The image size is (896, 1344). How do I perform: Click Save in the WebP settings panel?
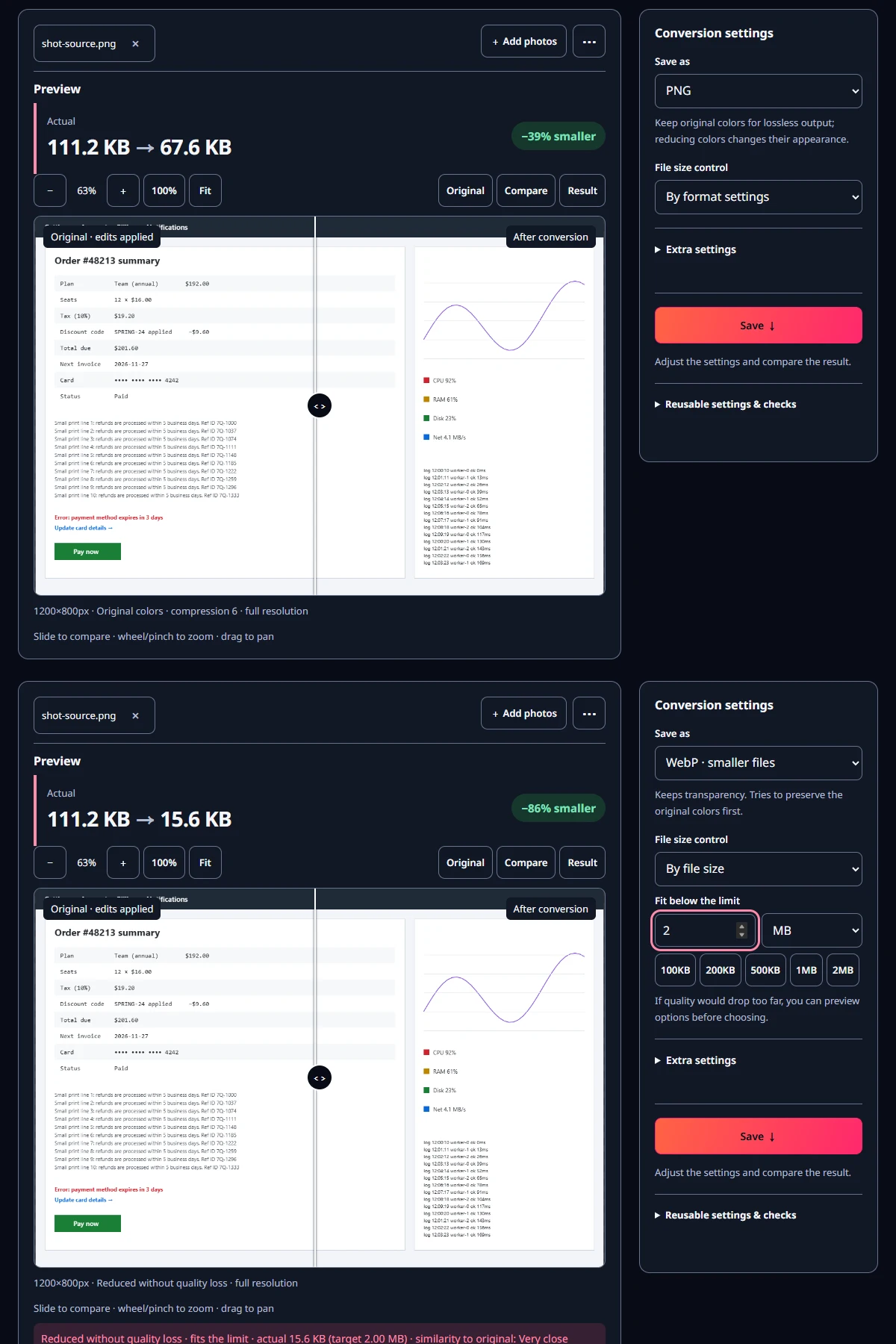759,1136
